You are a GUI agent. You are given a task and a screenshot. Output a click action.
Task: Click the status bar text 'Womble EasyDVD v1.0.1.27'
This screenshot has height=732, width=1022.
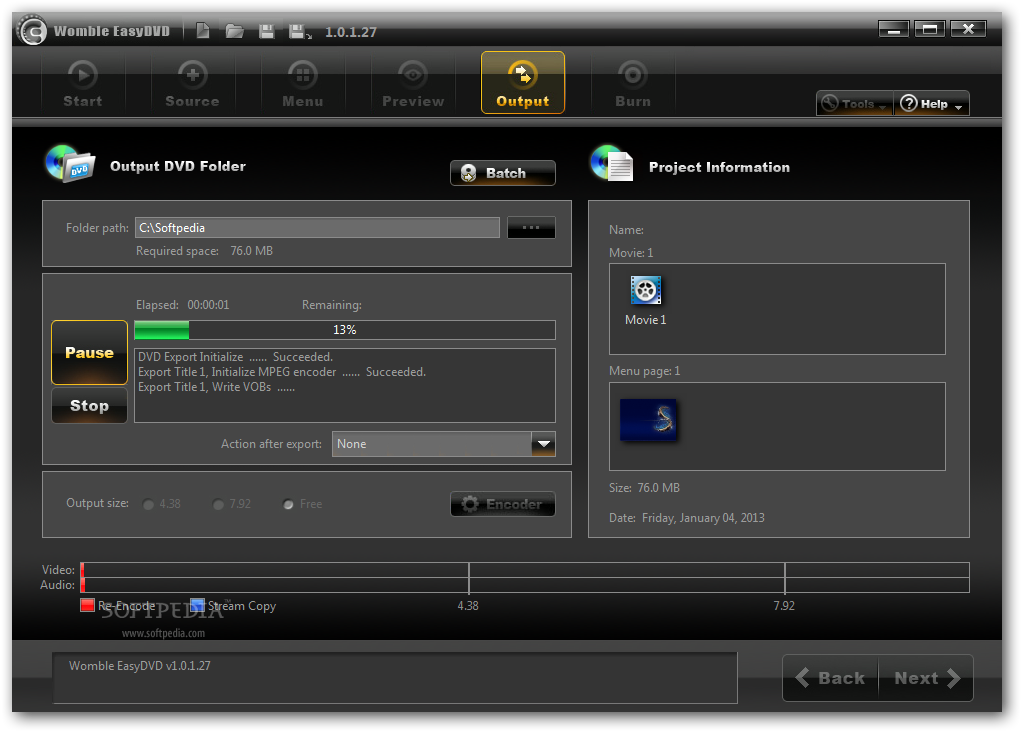click(x=139, y=666)
